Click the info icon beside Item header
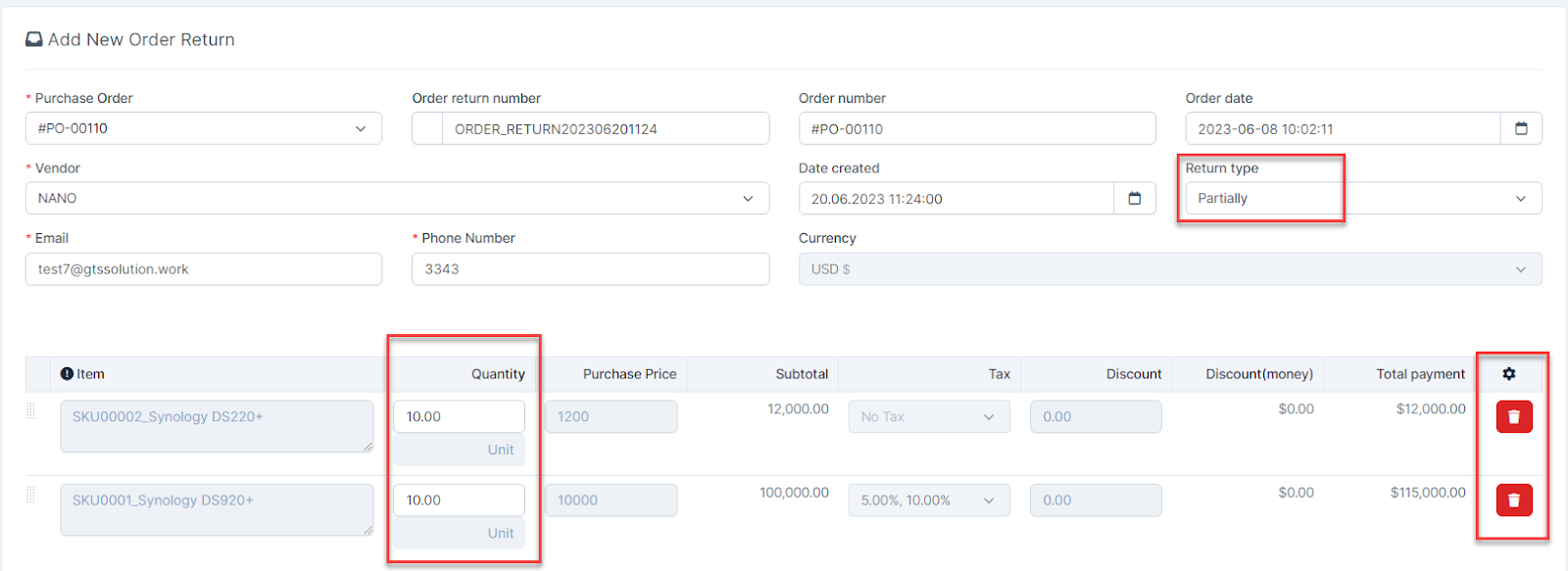The height and width of the screenshot is (571, 1568). point(67,374)
